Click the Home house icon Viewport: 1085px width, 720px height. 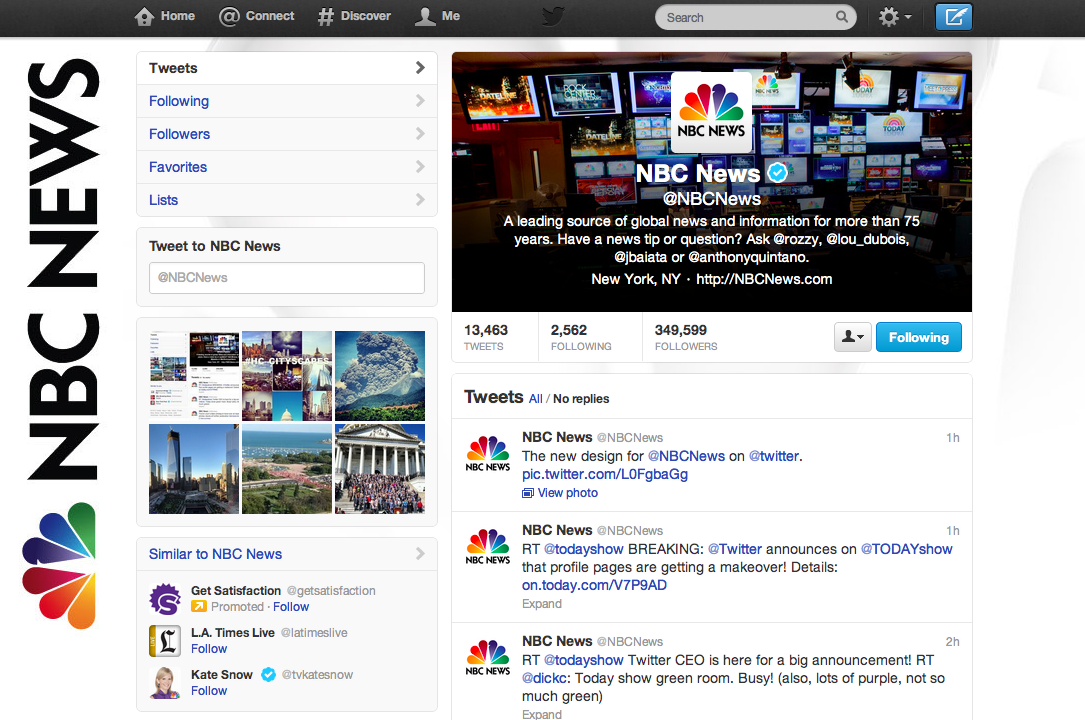coord(144,16)
